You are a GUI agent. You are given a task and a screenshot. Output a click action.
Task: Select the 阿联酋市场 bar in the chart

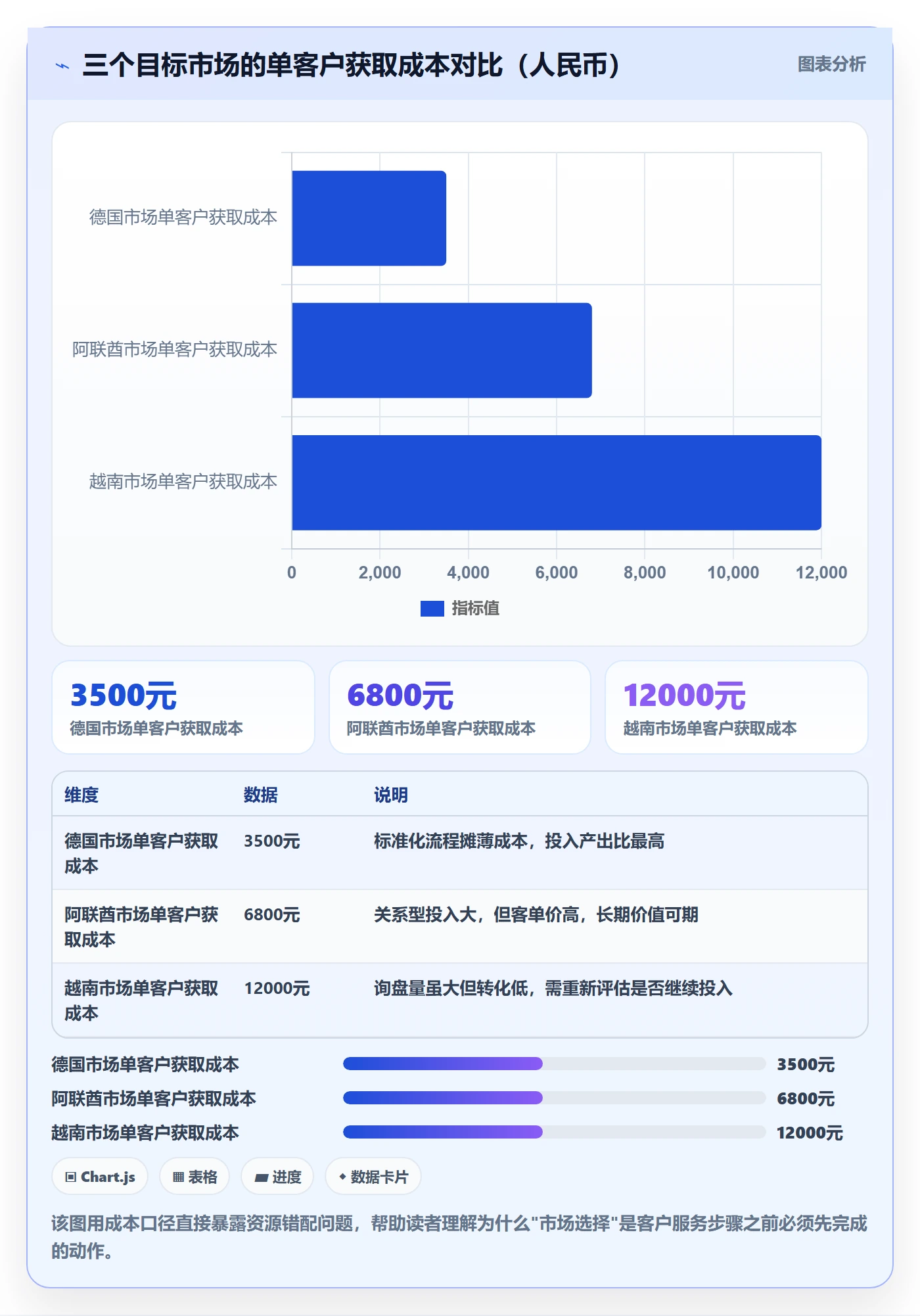click(x=442, y=350)
